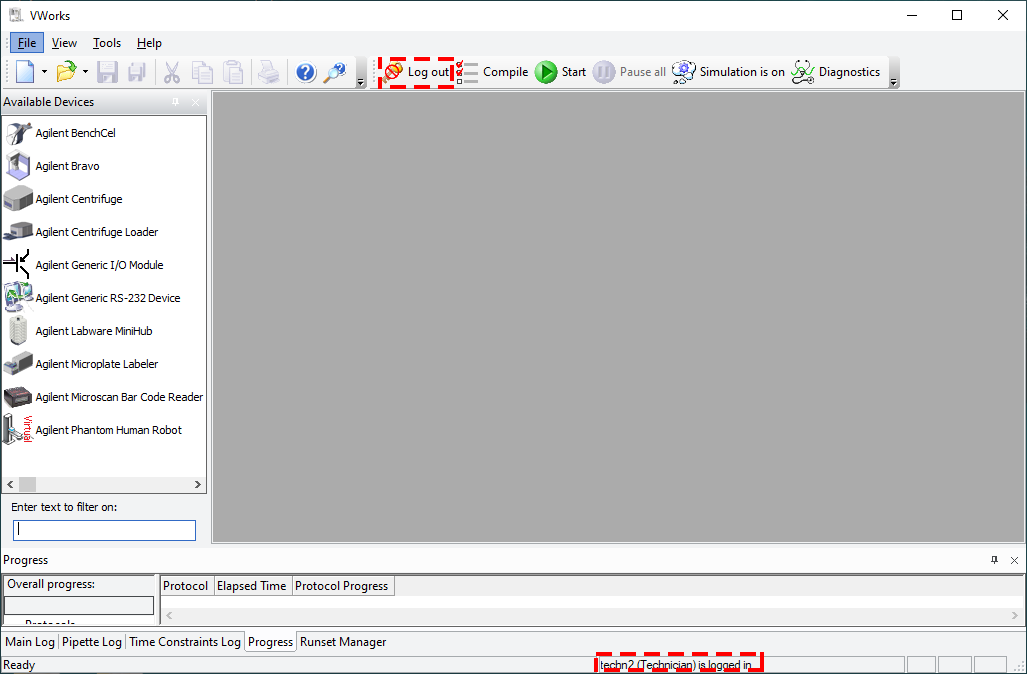Pin the Progress panel
This screenshot has width=1031, height=674.
[x=994, y=560]
